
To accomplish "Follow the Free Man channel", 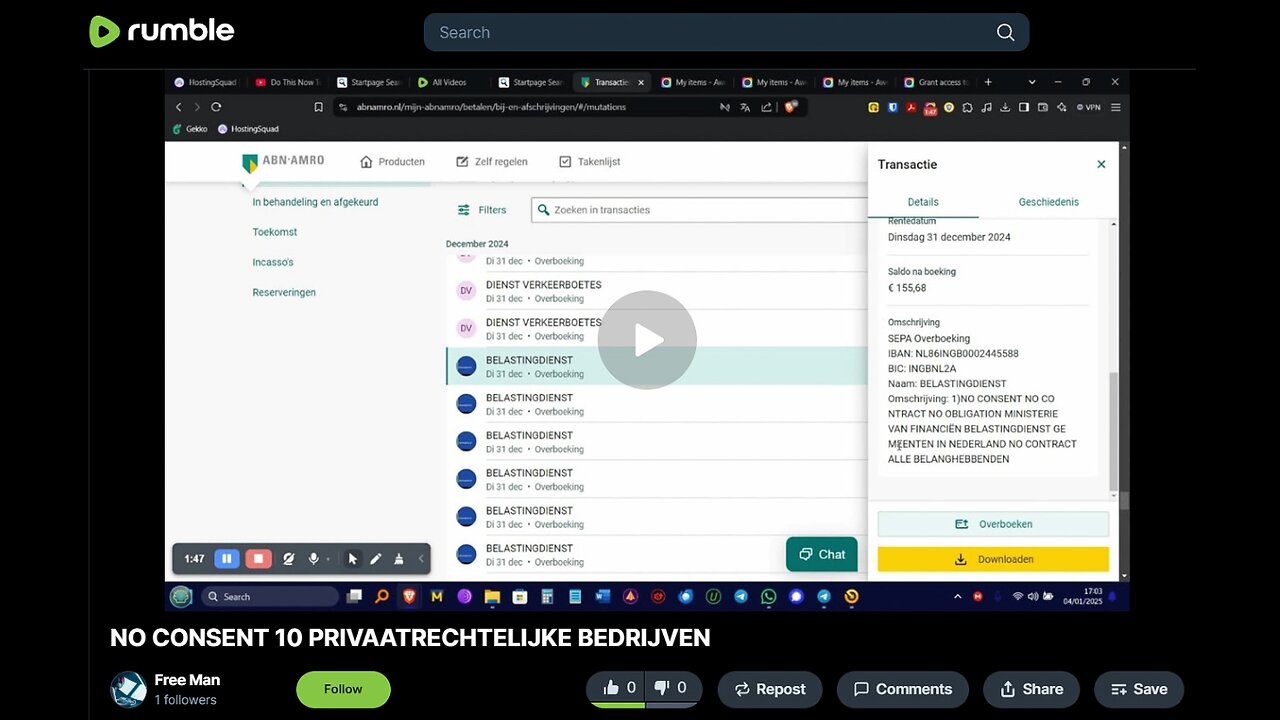I will tap(343, 689).
